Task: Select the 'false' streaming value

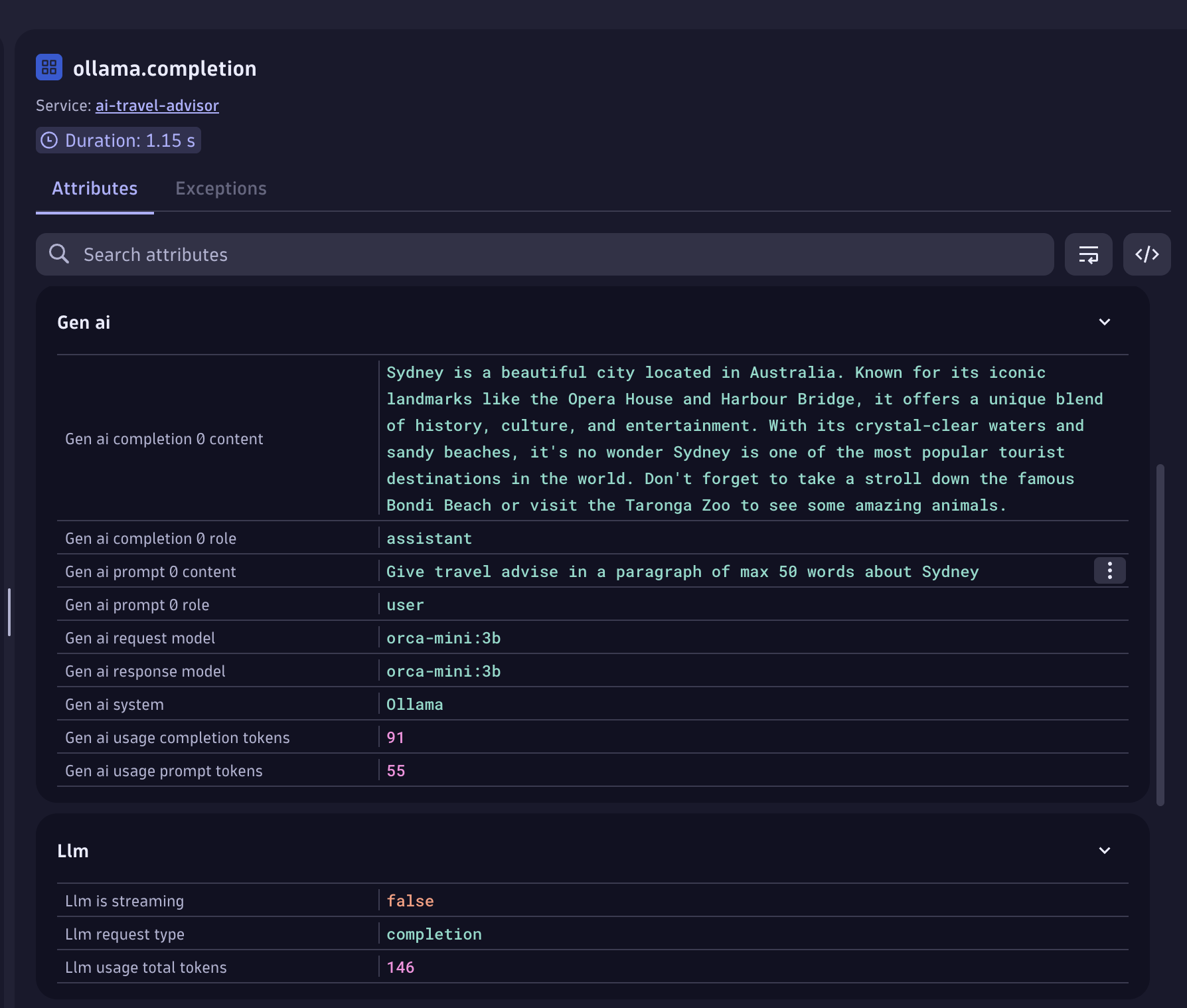Action: (410, 901)
